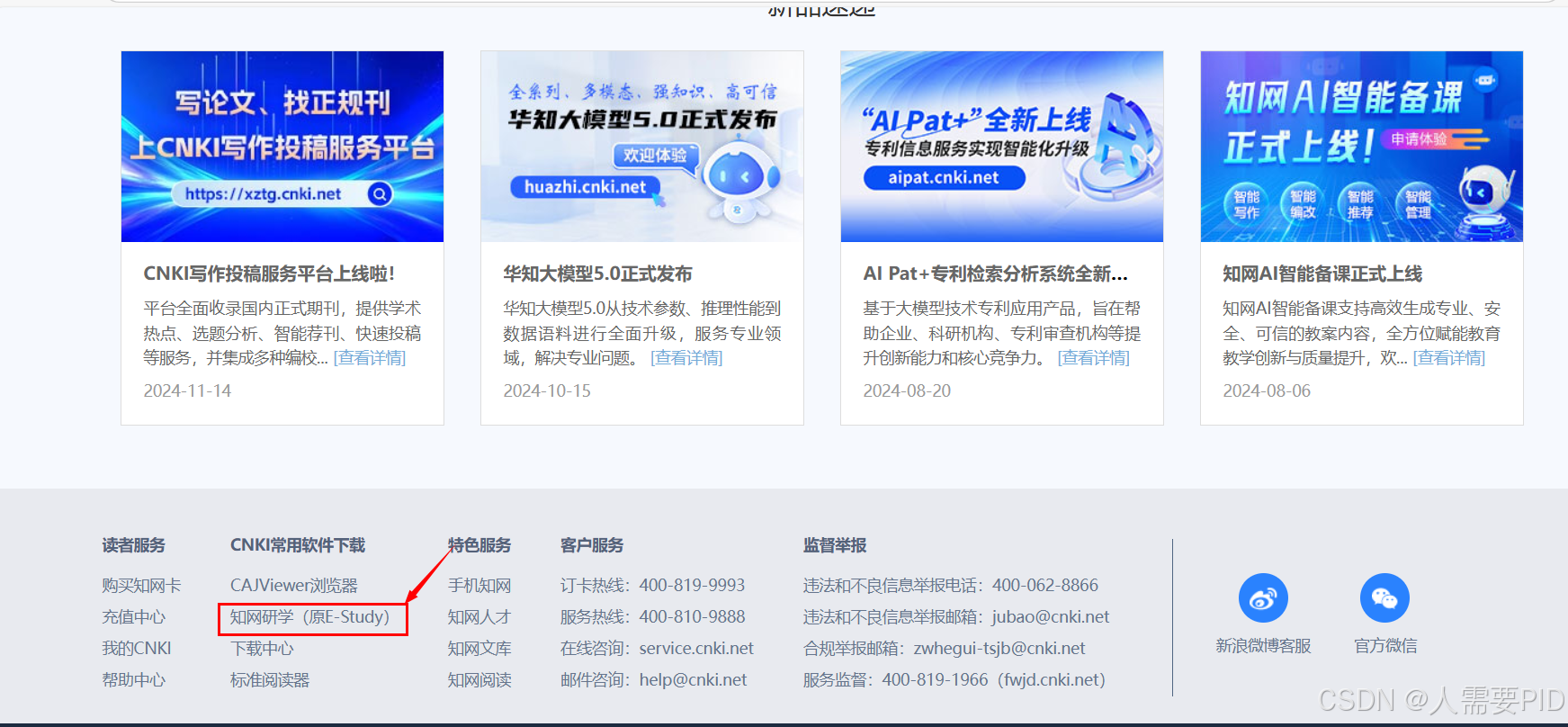Click the date 2024-10-15
The image size is (1568, 727).
[x=547, y=391]
